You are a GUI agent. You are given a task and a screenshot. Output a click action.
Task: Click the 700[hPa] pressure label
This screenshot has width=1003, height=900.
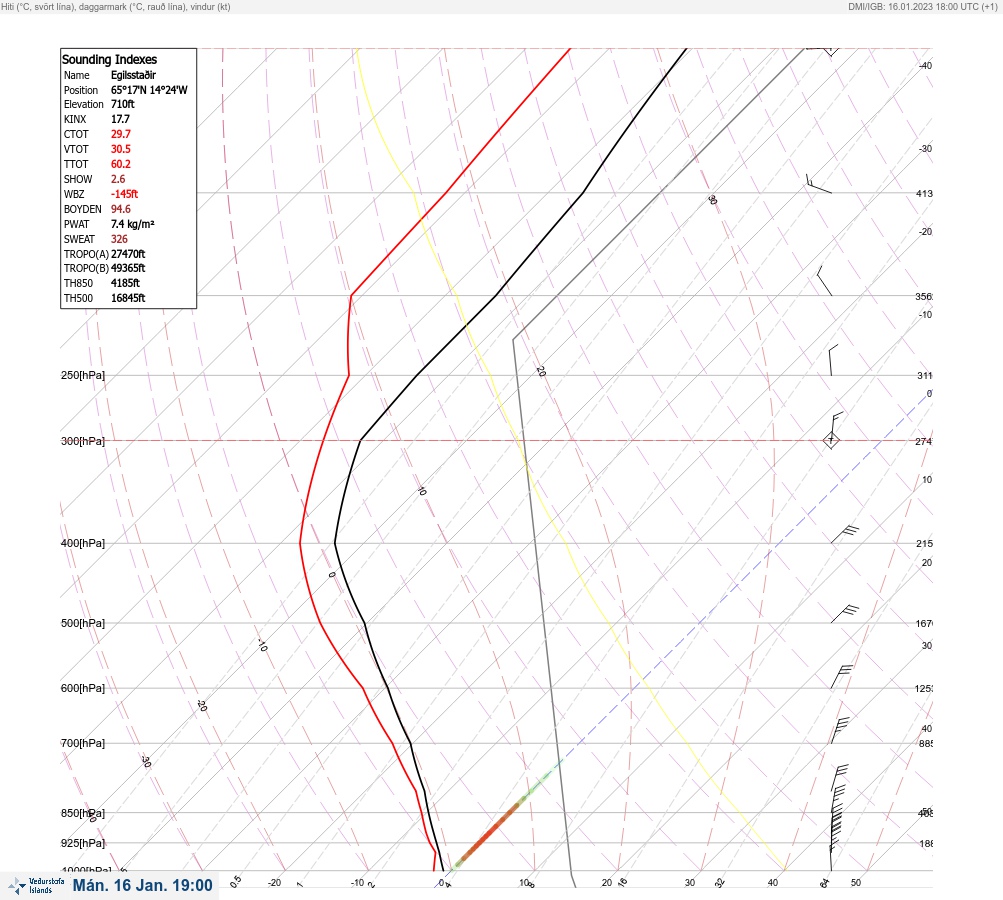(x=83, y=743)
